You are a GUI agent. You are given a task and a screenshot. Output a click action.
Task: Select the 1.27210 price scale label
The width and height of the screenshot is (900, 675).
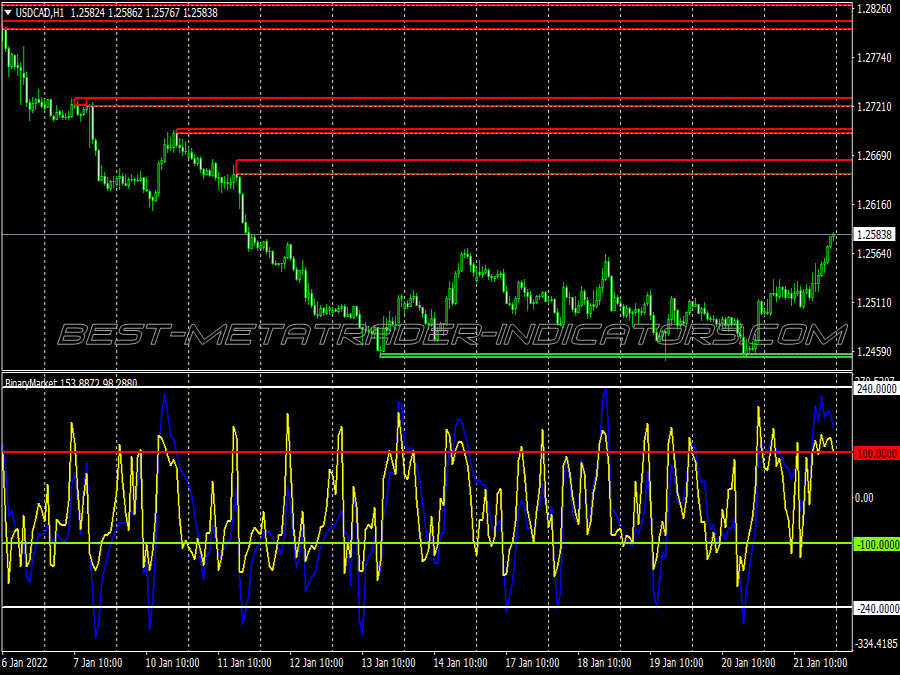874,107
